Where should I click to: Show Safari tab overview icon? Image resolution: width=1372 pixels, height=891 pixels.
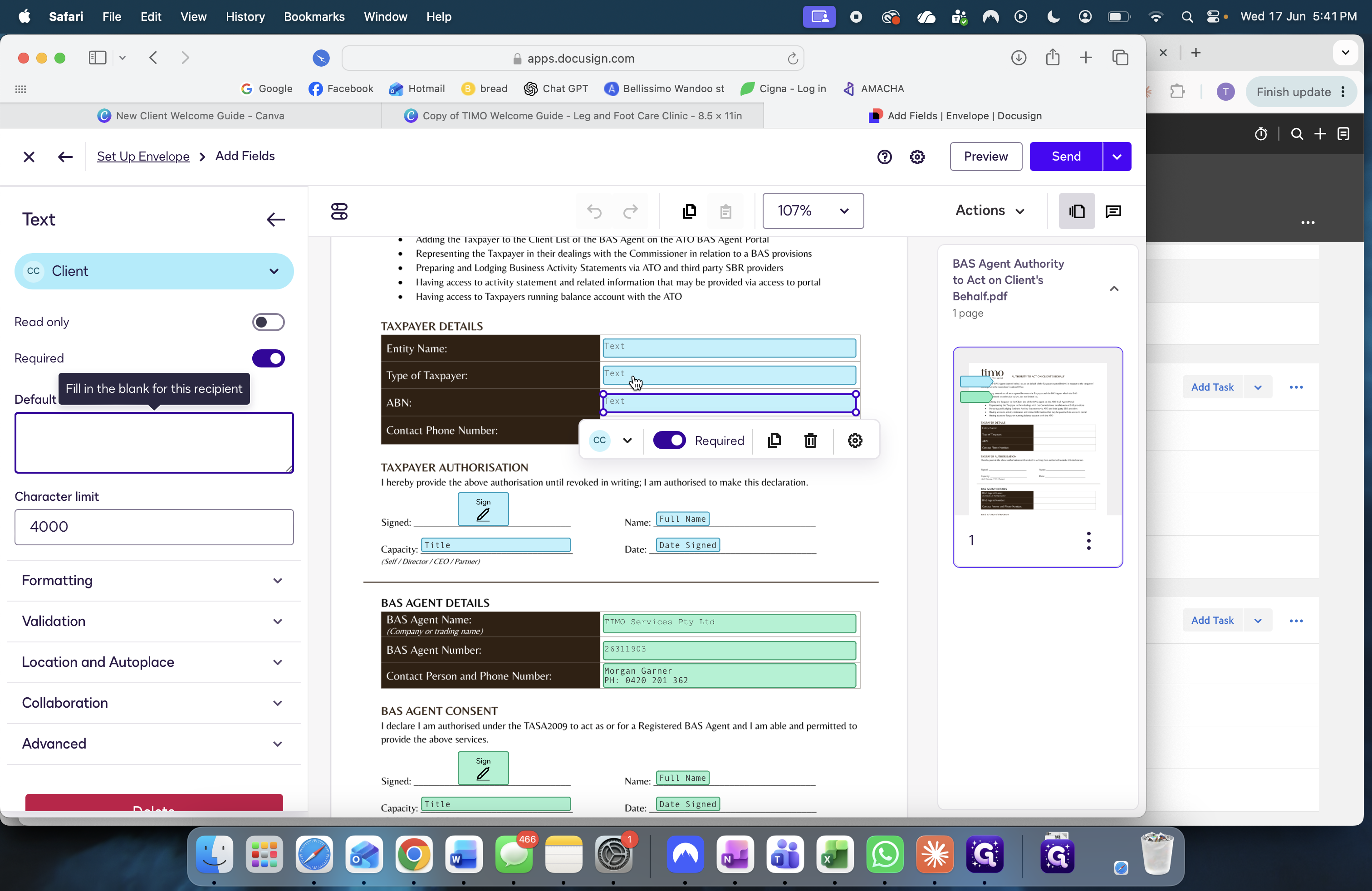click(x=1120, y=58)
